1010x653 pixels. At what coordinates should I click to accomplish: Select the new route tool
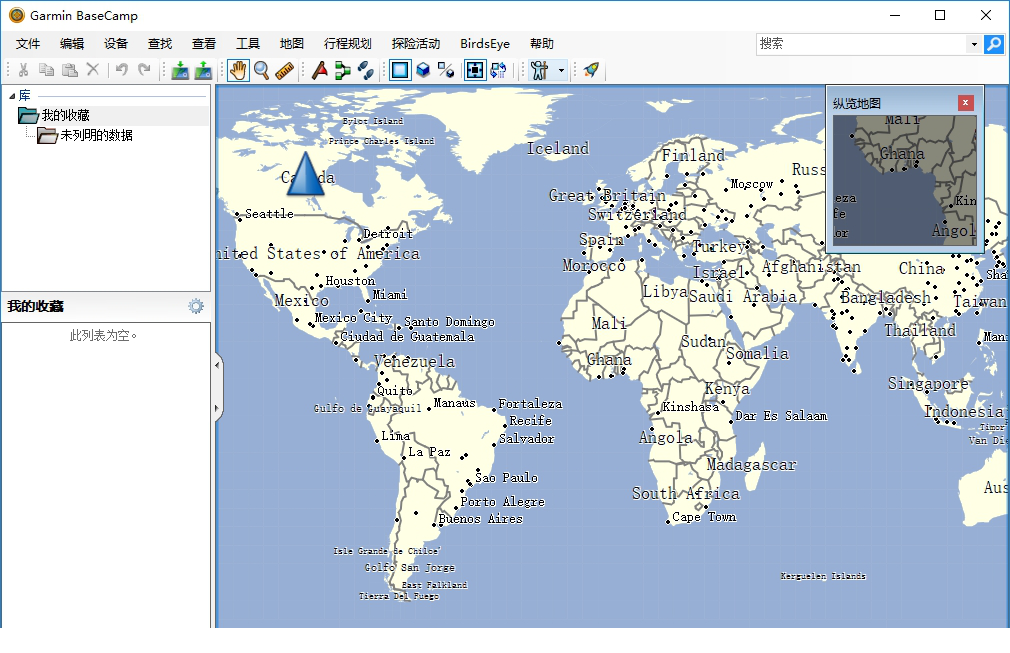coord(343,70)
